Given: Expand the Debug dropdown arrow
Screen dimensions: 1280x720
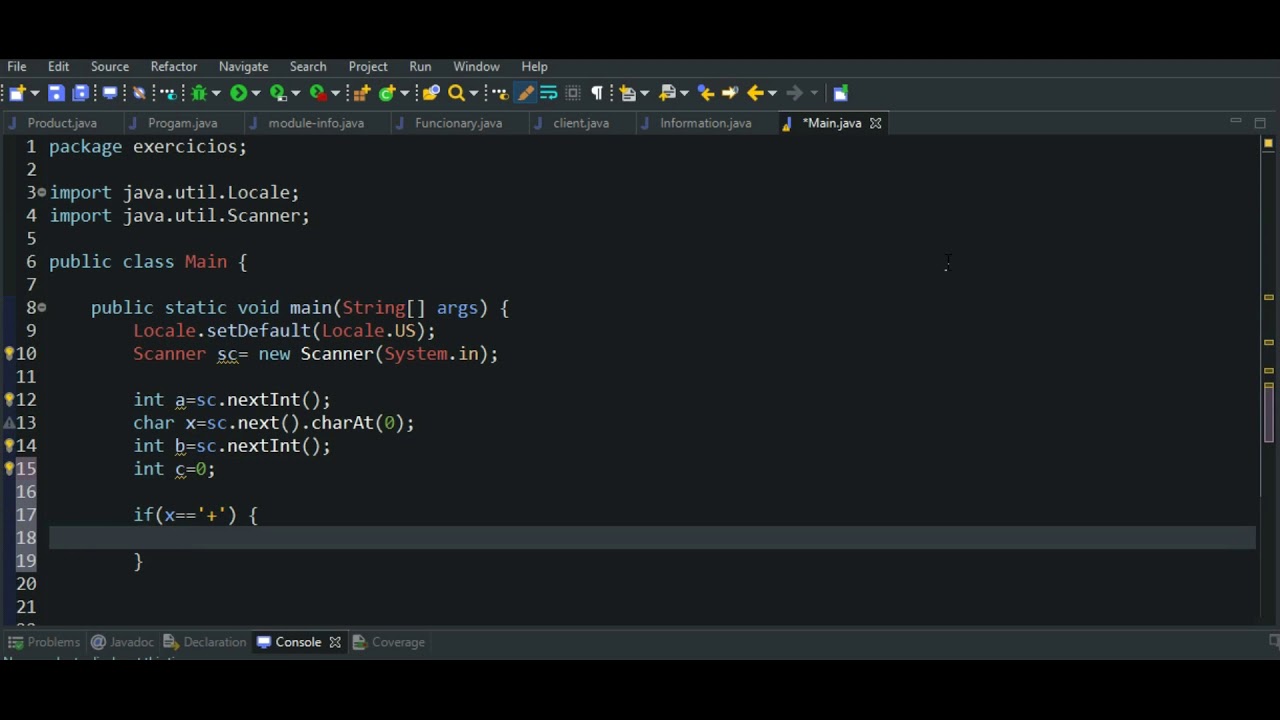Looking at the screenshot, I should coord(216,94).
